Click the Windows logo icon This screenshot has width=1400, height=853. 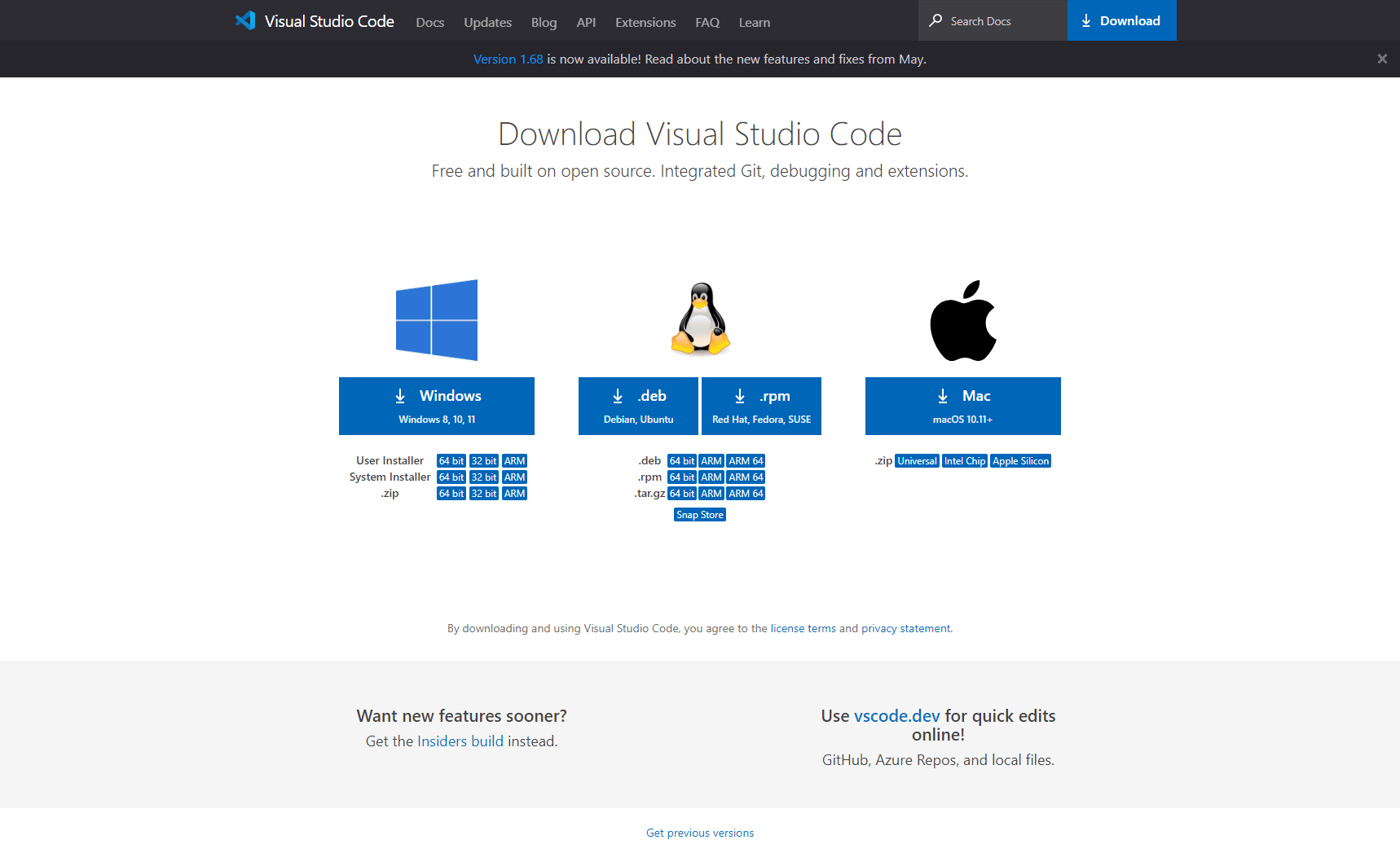(437, 320)
